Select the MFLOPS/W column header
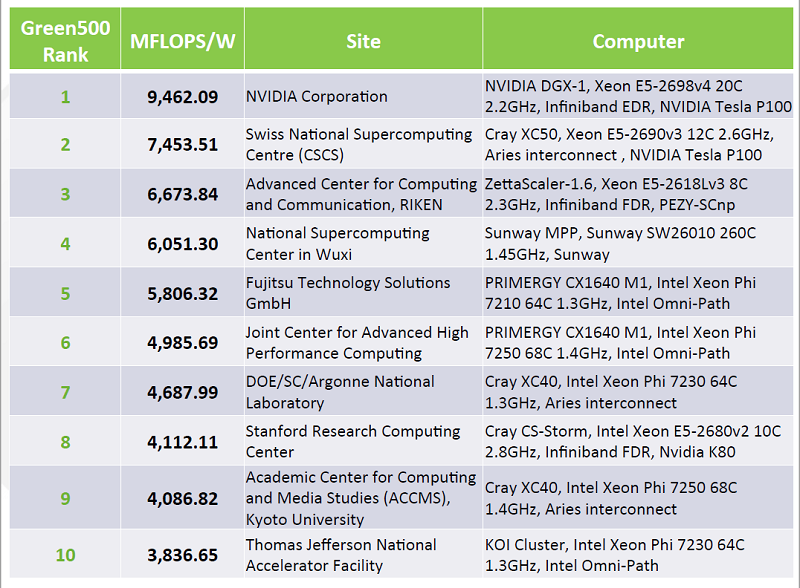This screenshot has height=588, width=800. pos(183,38)
